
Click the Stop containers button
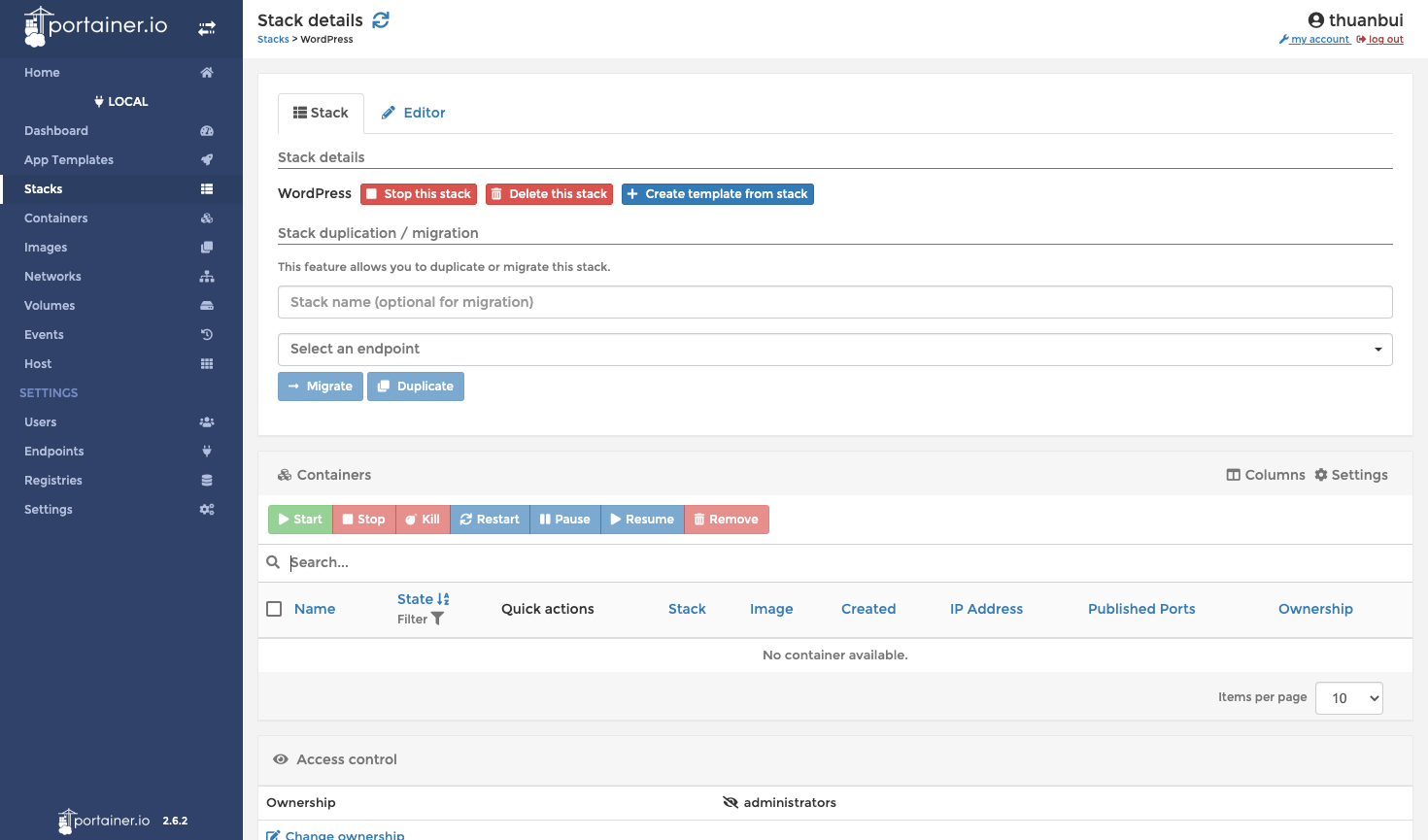pos(364,520)
